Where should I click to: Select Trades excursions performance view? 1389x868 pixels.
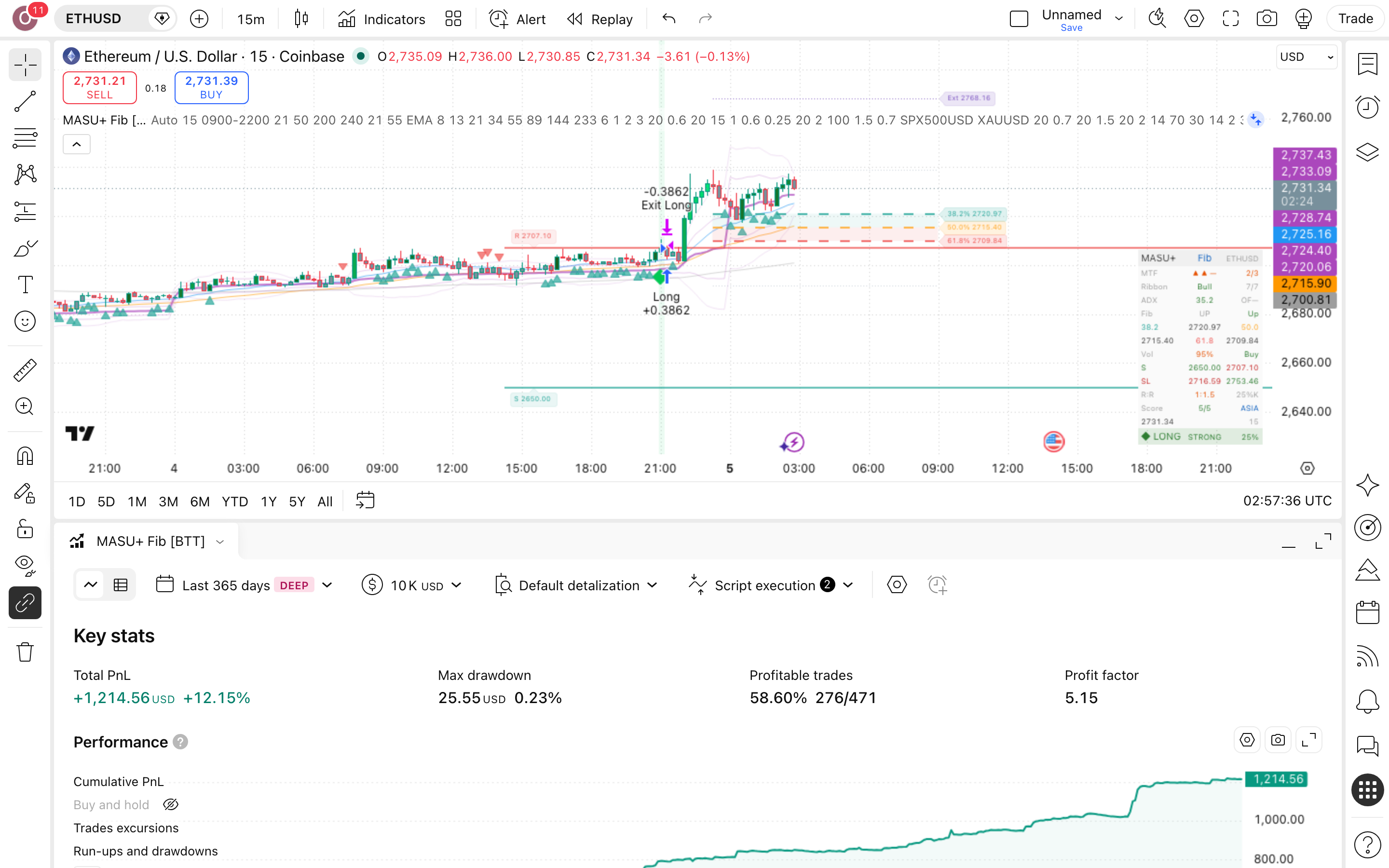coord(126,828)
